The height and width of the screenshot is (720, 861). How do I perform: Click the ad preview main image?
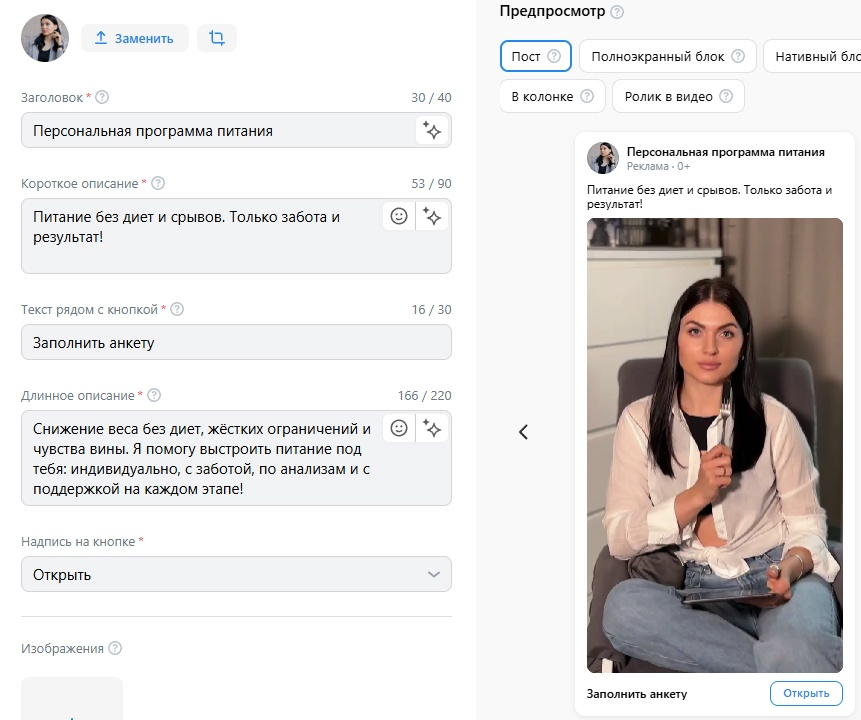pyautogui.click(x=714, y=445)
